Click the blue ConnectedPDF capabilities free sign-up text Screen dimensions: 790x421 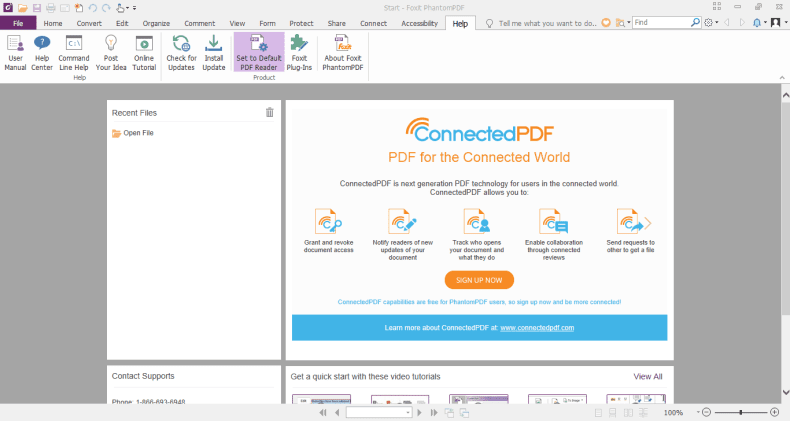pos(479,302)
